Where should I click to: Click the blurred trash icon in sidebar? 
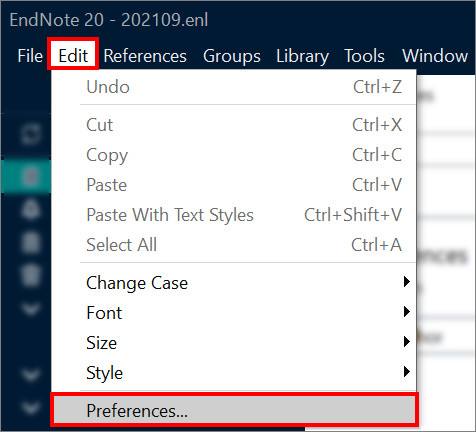coord(31,276)
